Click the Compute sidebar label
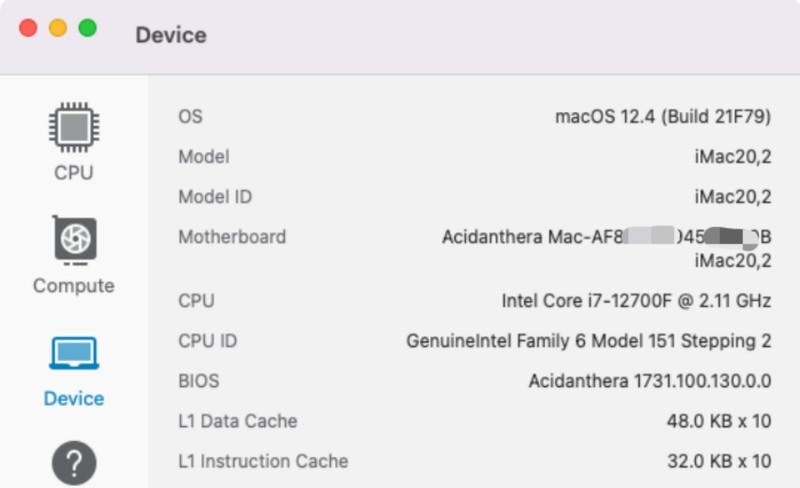Image resolution: width=800 pixels, height=488 pixels. coord(74,286)
